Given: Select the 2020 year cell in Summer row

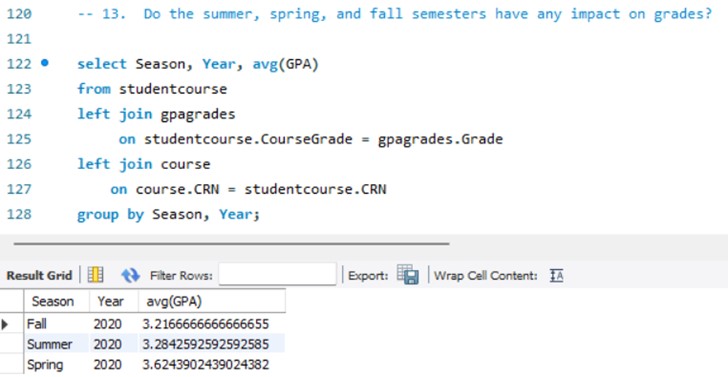Looking at the screenshot, I should (x=114, y=344).
